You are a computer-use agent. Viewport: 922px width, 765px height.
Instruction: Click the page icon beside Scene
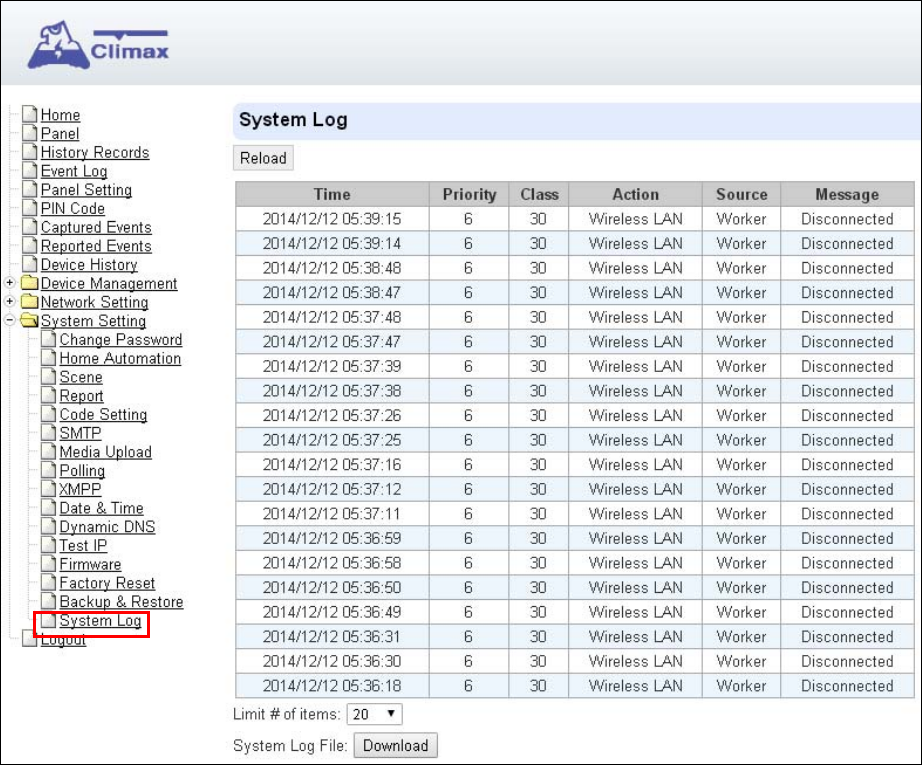coord(49,377)
